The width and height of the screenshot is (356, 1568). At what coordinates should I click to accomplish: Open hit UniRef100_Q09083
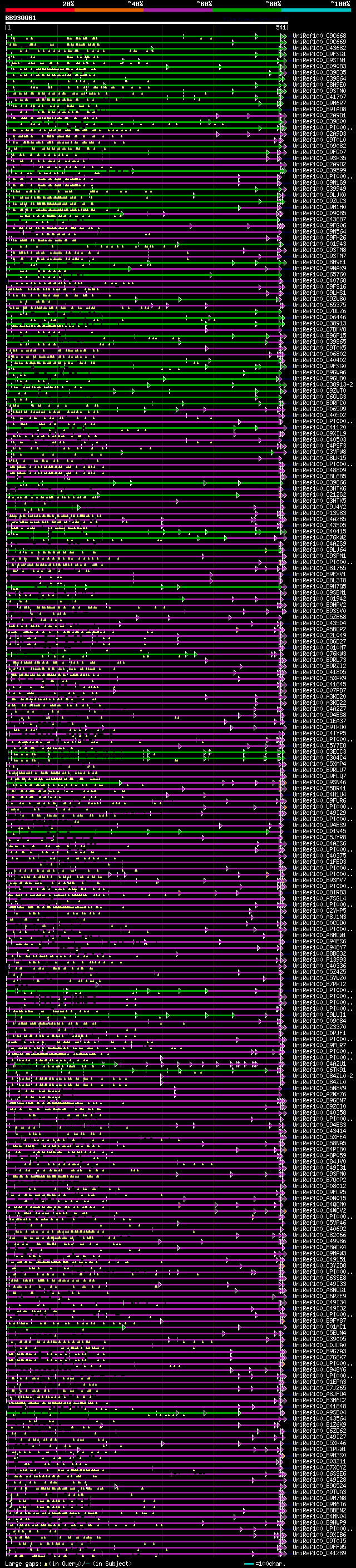[319, 66]
